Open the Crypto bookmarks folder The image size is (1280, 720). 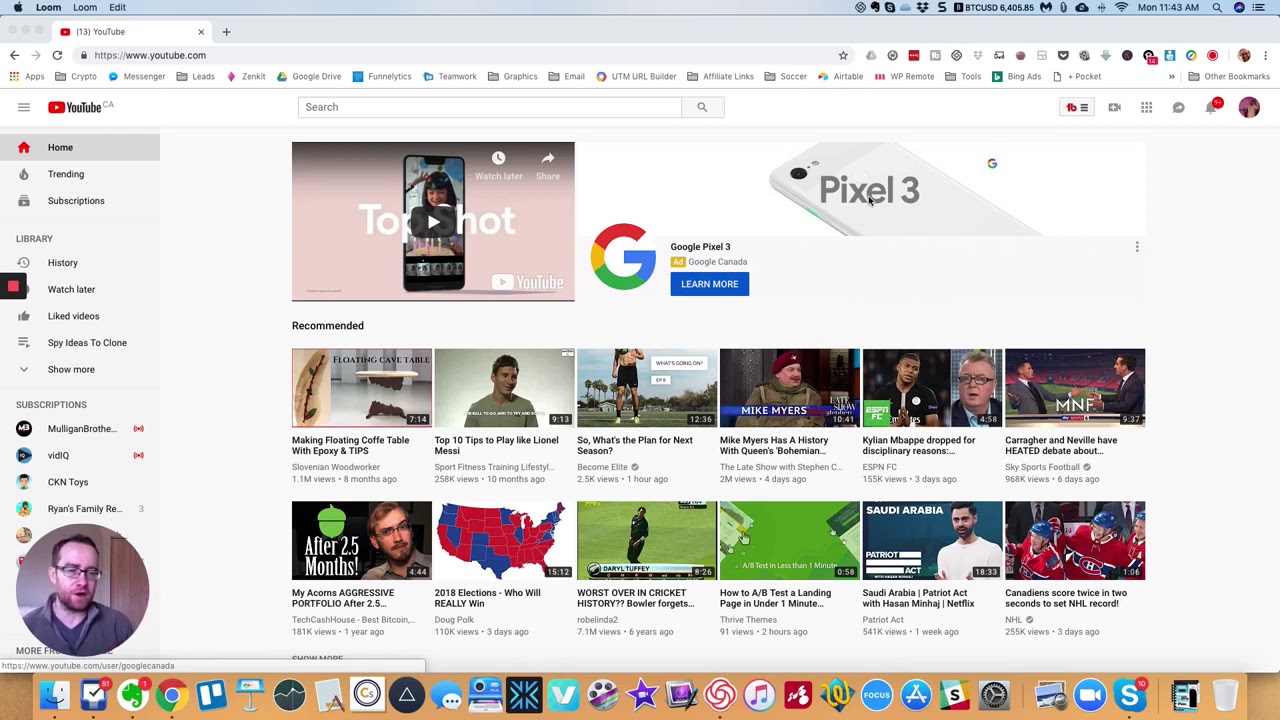pos(77,76)
